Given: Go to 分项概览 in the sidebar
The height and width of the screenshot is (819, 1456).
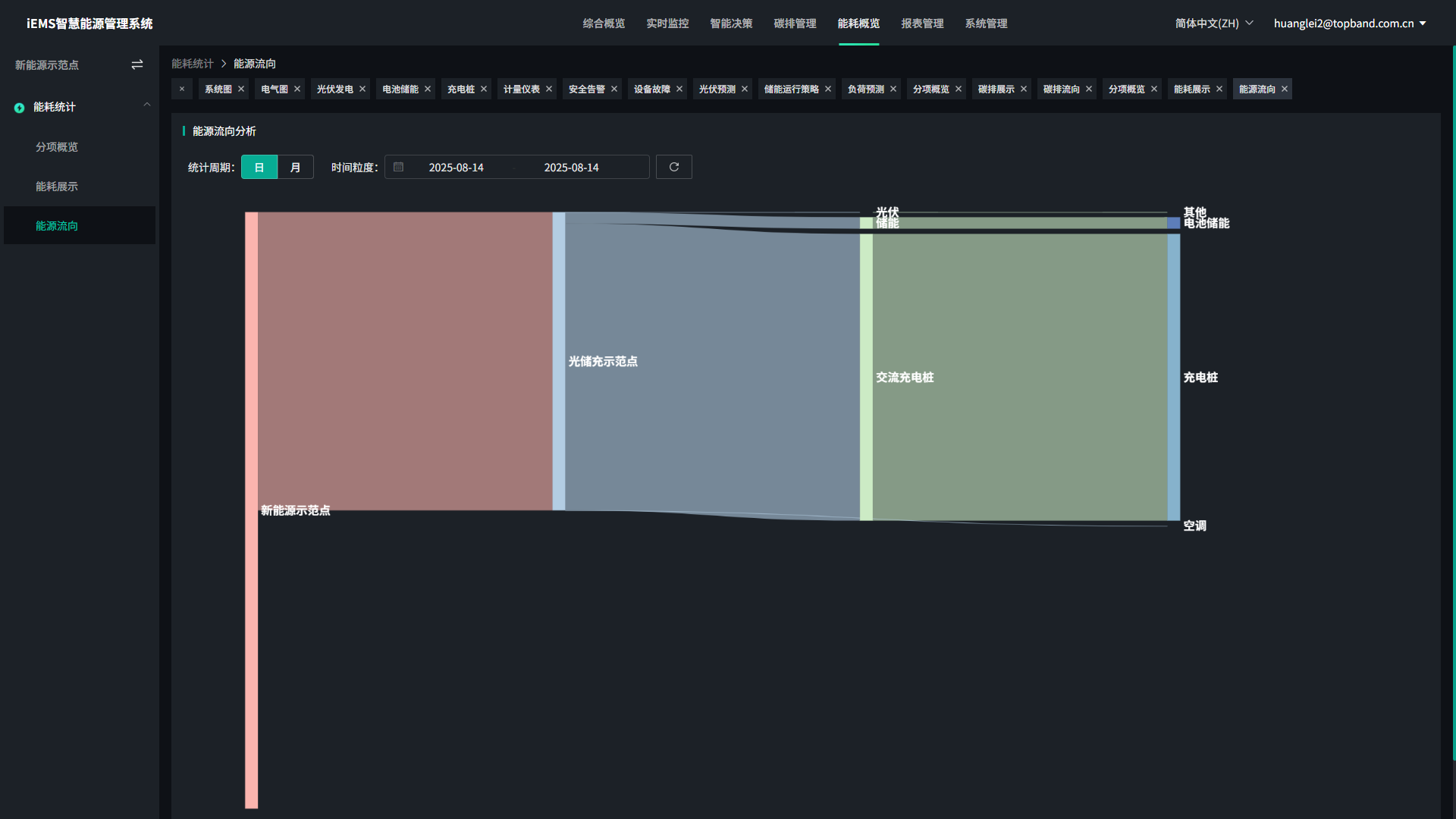Looking at the screenshot, I should [x=57, y=147].
